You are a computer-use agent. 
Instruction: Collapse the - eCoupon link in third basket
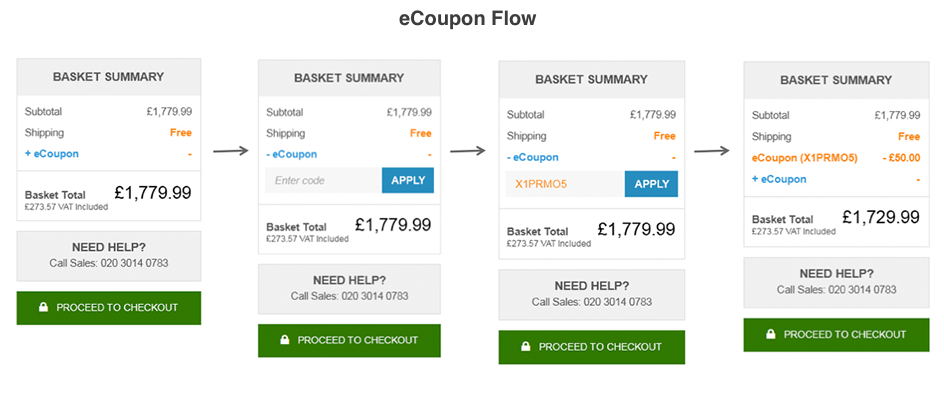(532, 158)
